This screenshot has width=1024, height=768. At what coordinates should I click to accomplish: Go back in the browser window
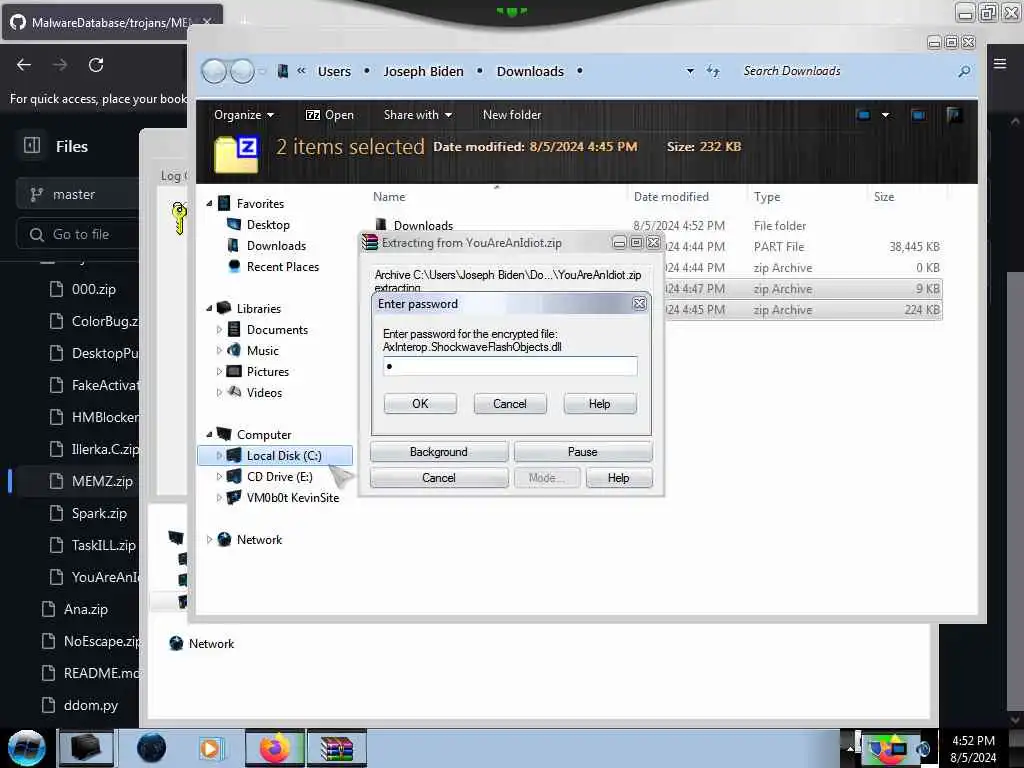click(24, 65)
